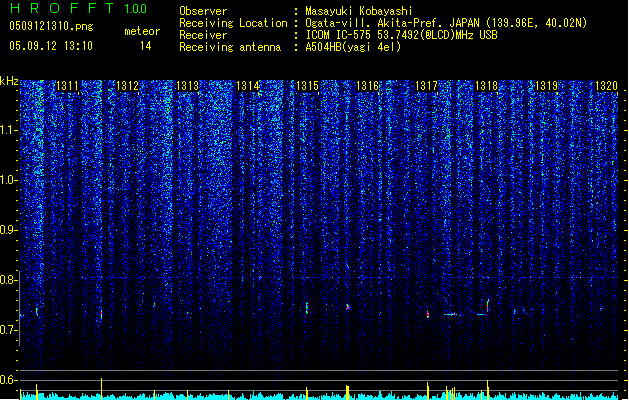Click the date stamp 05.09.12 13:10
Viewport: 629px width, 400px height.
[x=51, y=46]
